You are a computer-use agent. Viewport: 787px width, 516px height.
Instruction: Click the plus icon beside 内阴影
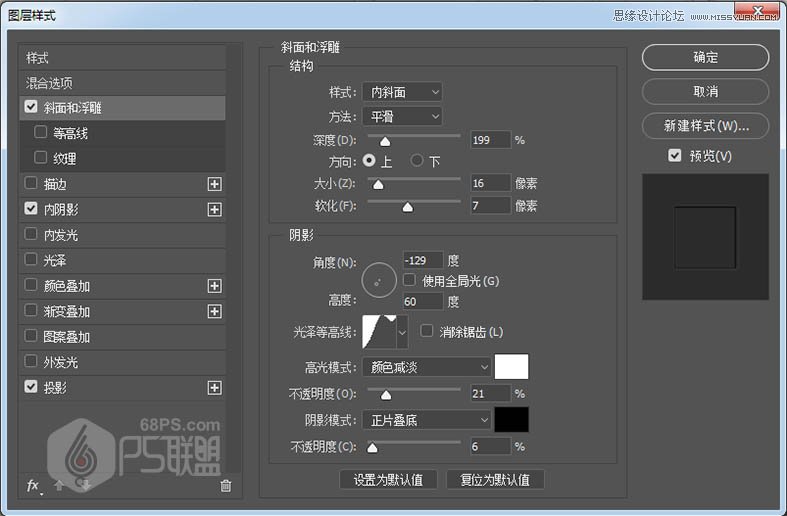click(x=214, y=209)
